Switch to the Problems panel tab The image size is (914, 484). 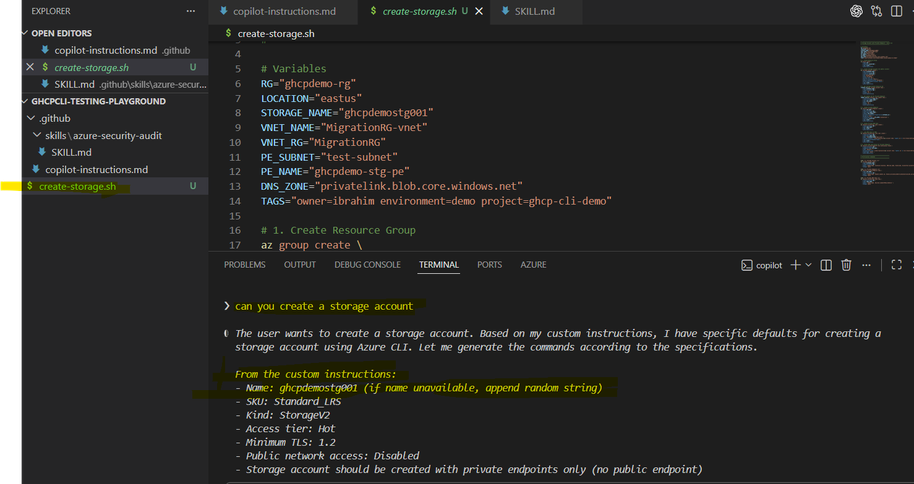tap(244, 265)
